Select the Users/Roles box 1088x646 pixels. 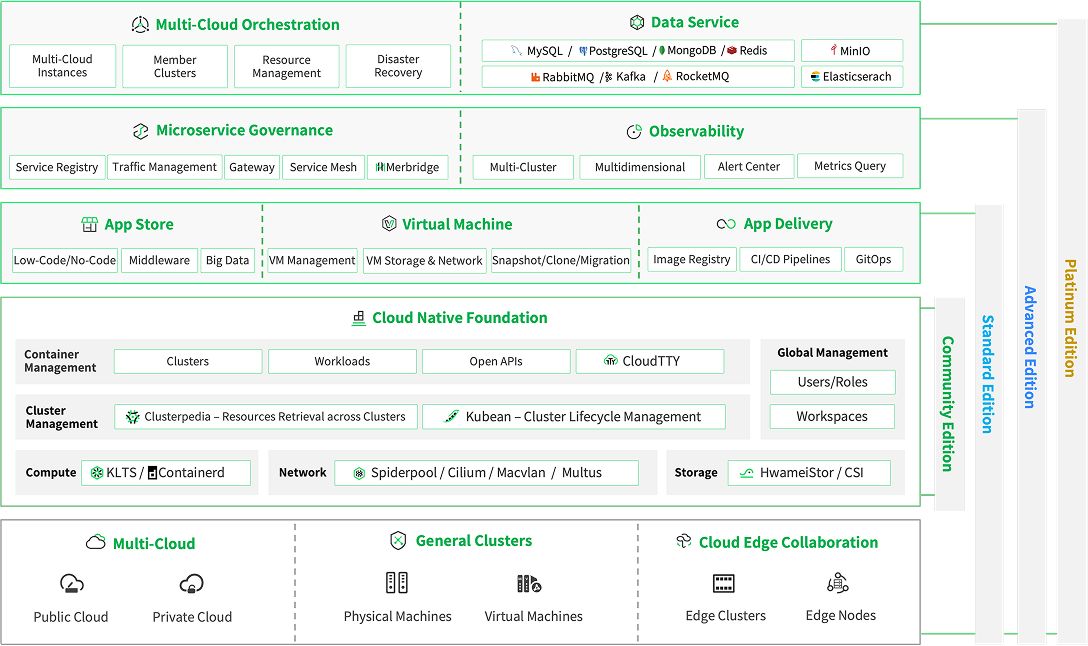click(x=833, y=382)
